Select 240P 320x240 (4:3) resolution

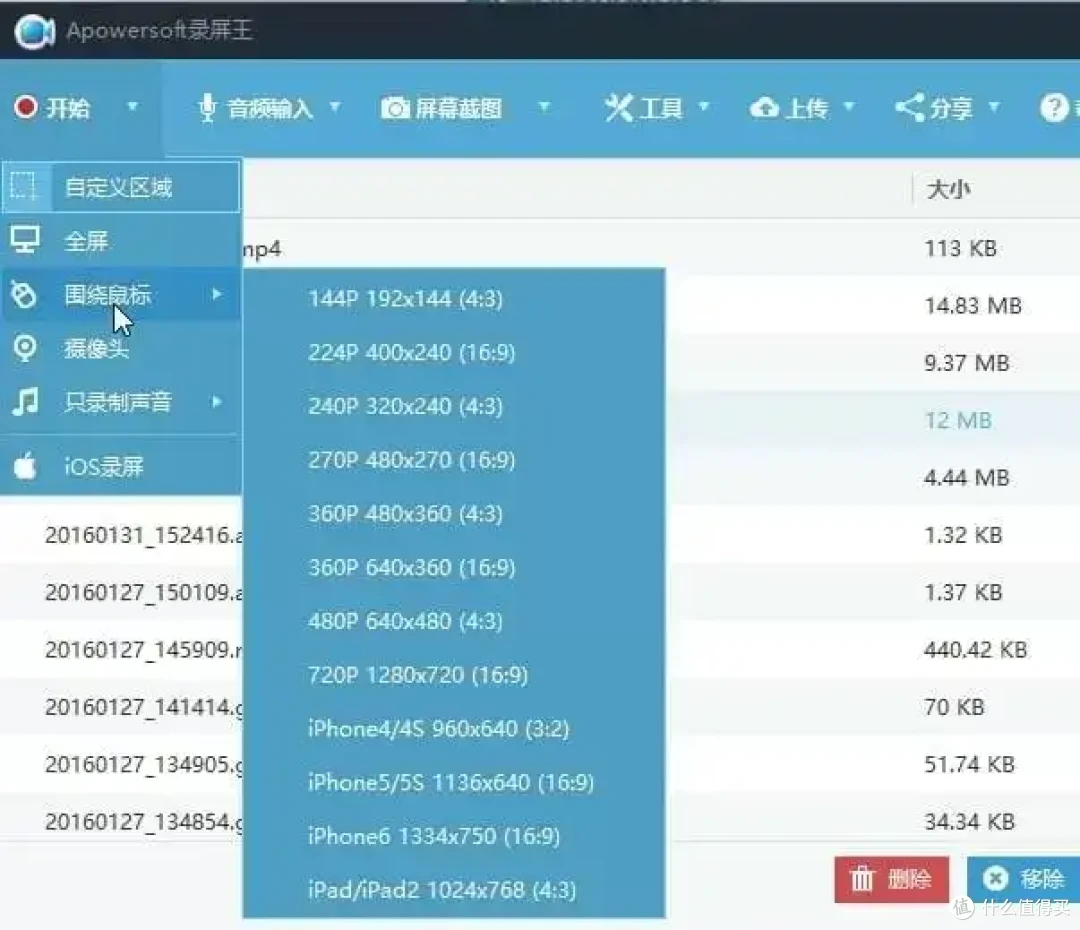click(x=454, y=406)
